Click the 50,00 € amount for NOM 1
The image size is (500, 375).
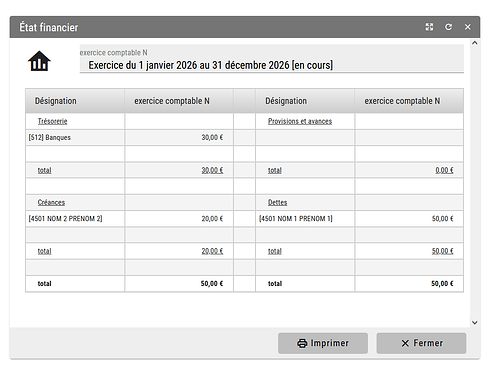[442, 219]
